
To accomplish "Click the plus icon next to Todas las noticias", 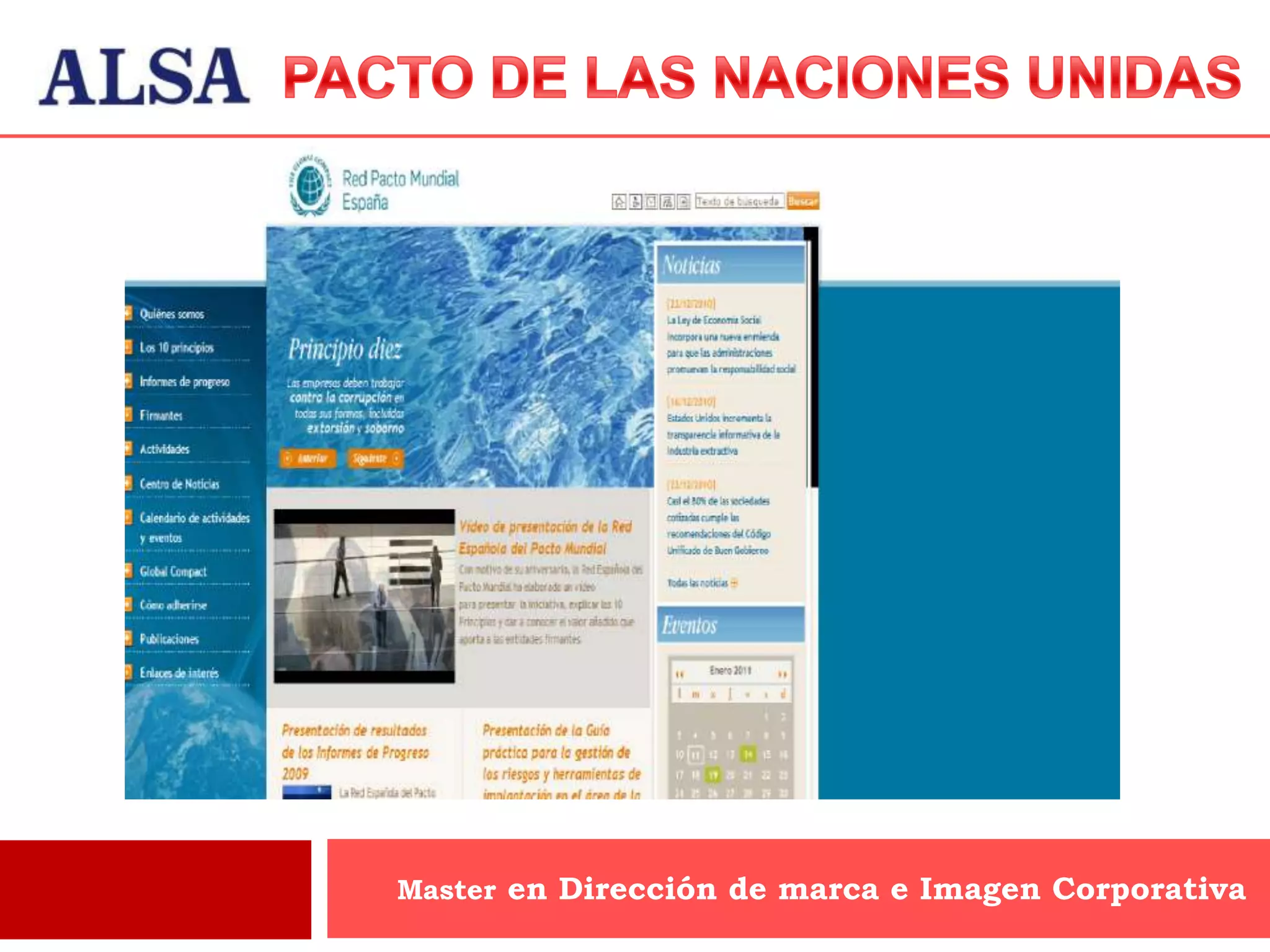I will [734, 583].
